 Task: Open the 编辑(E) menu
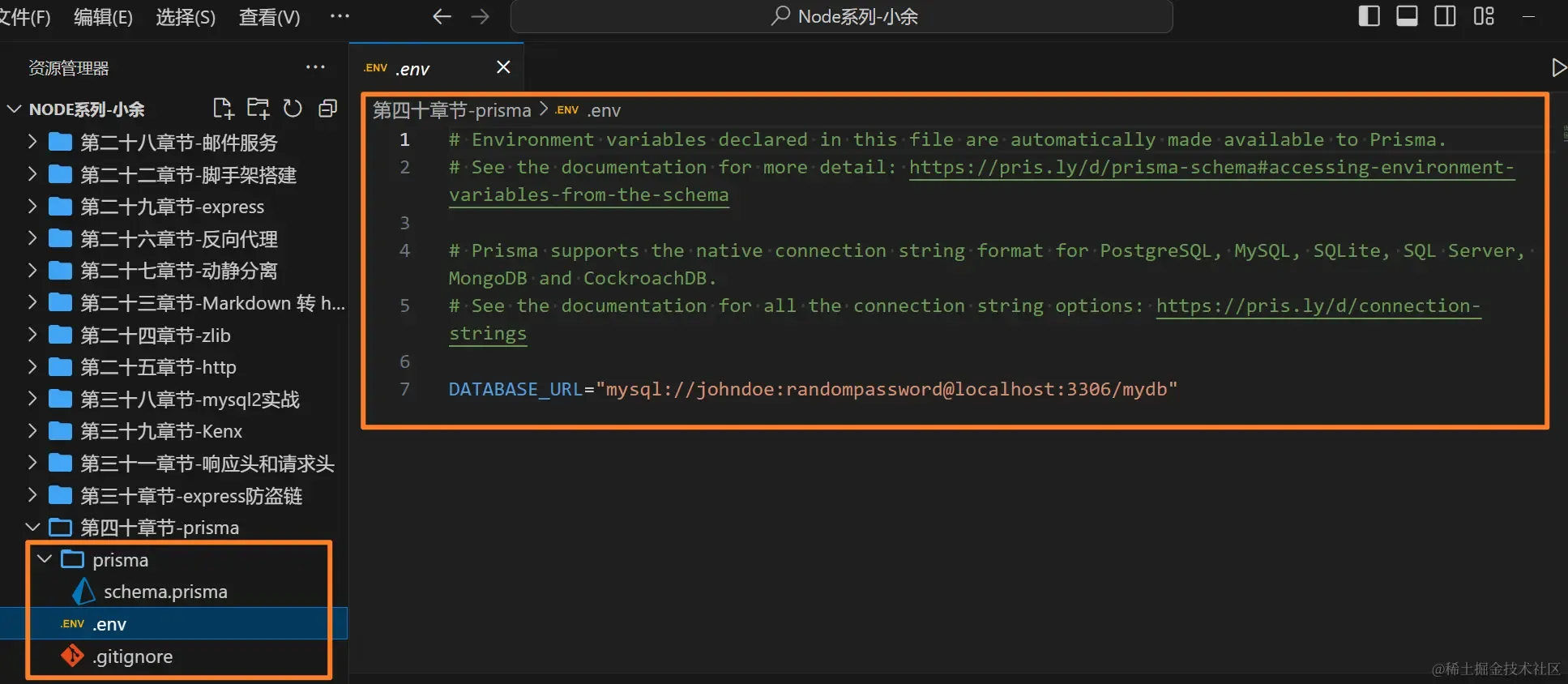[103, 17]
